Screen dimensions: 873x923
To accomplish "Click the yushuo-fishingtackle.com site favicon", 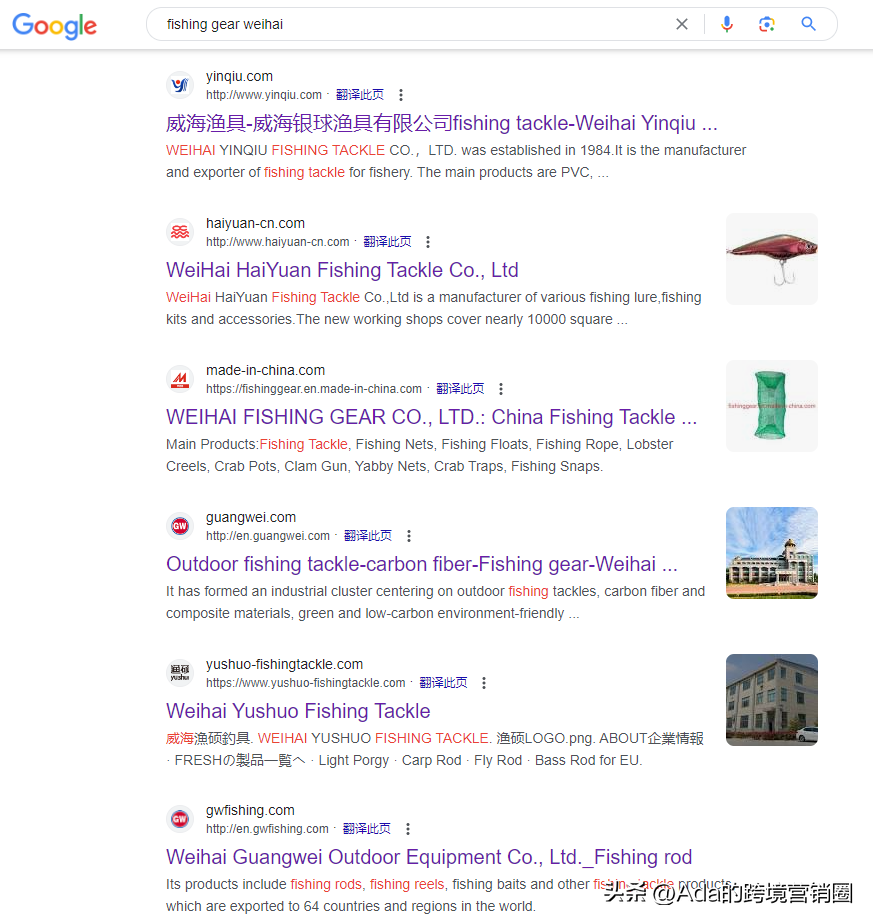I will pos(180,673).
